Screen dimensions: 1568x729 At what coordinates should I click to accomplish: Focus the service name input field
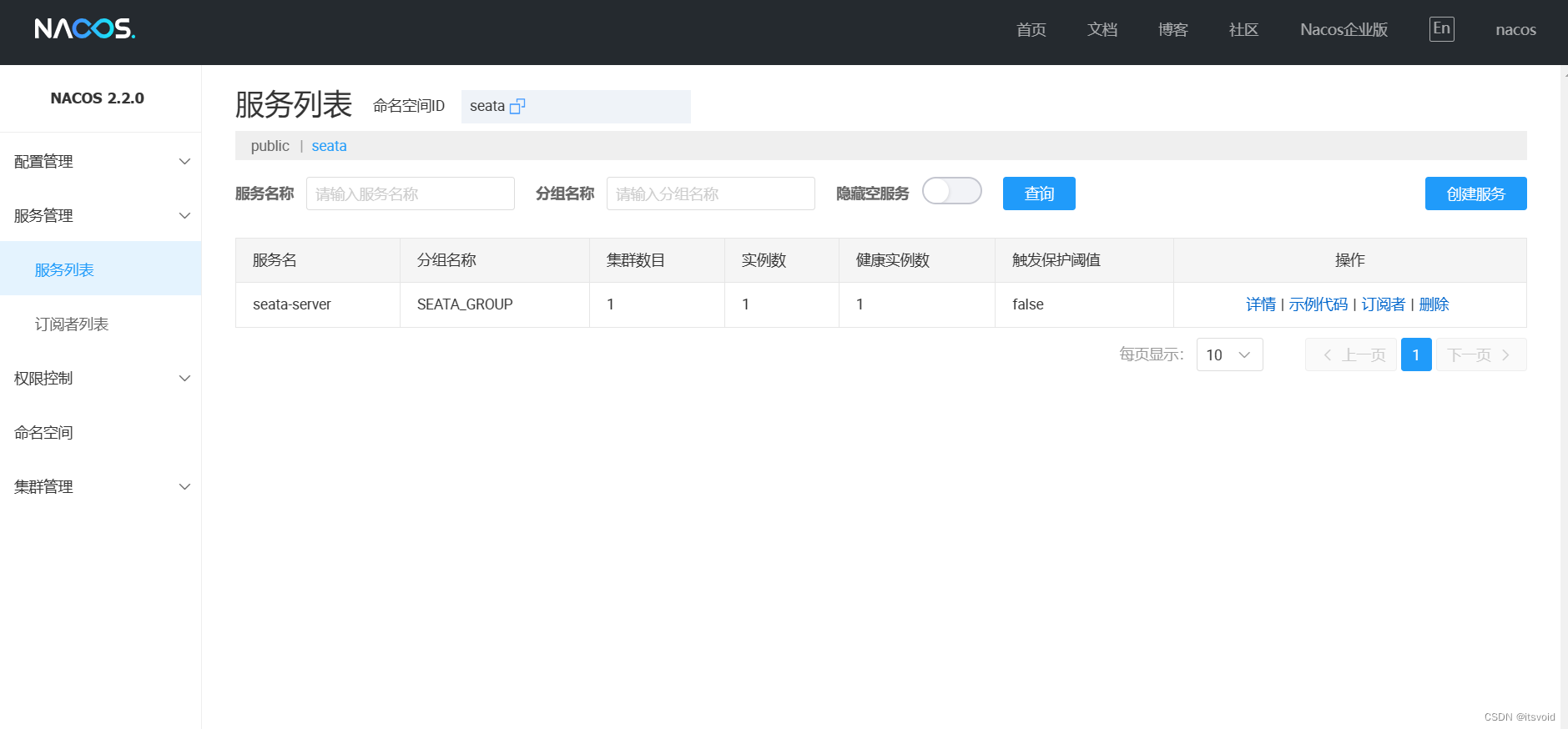click(x=411, y=194)
